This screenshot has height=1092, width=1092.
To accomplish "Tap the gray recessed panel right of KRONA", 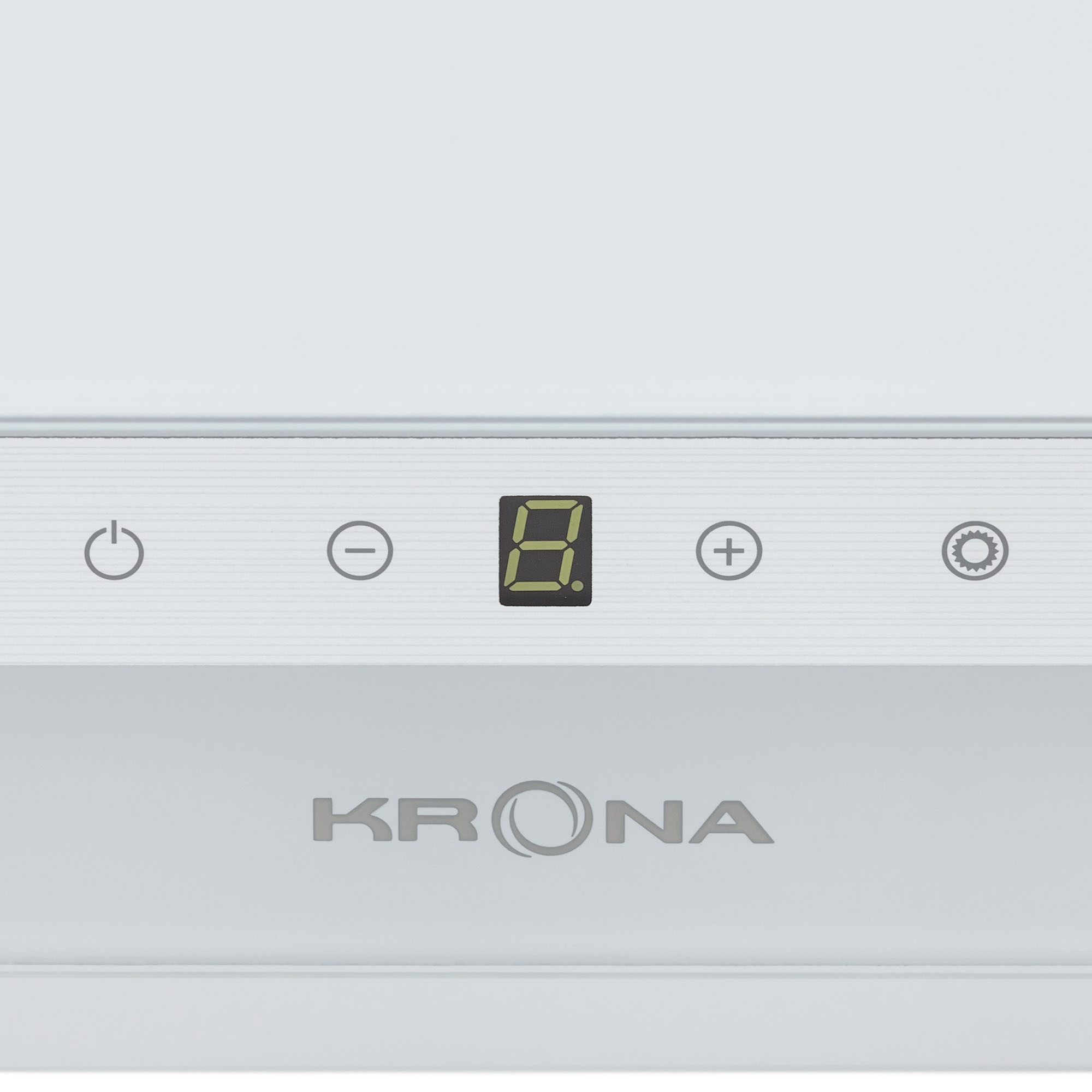I will tap(933, 820).
